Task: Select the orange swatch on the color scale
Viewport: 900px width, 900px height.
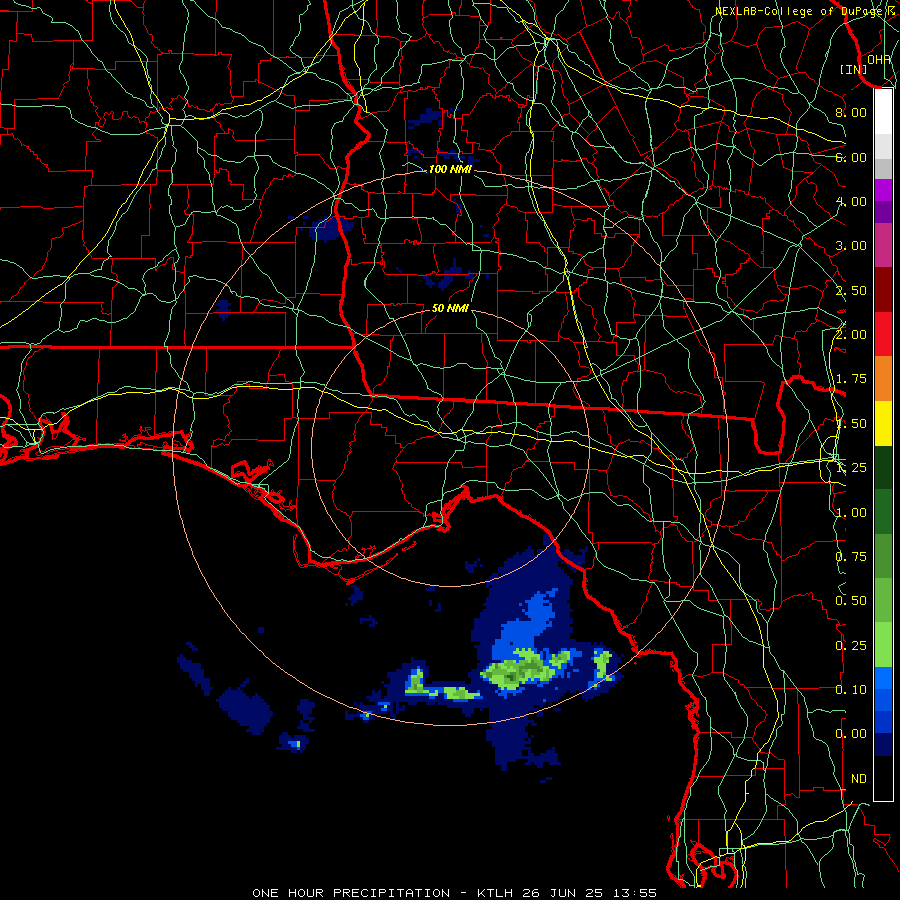Action: [x=883, y=379]
